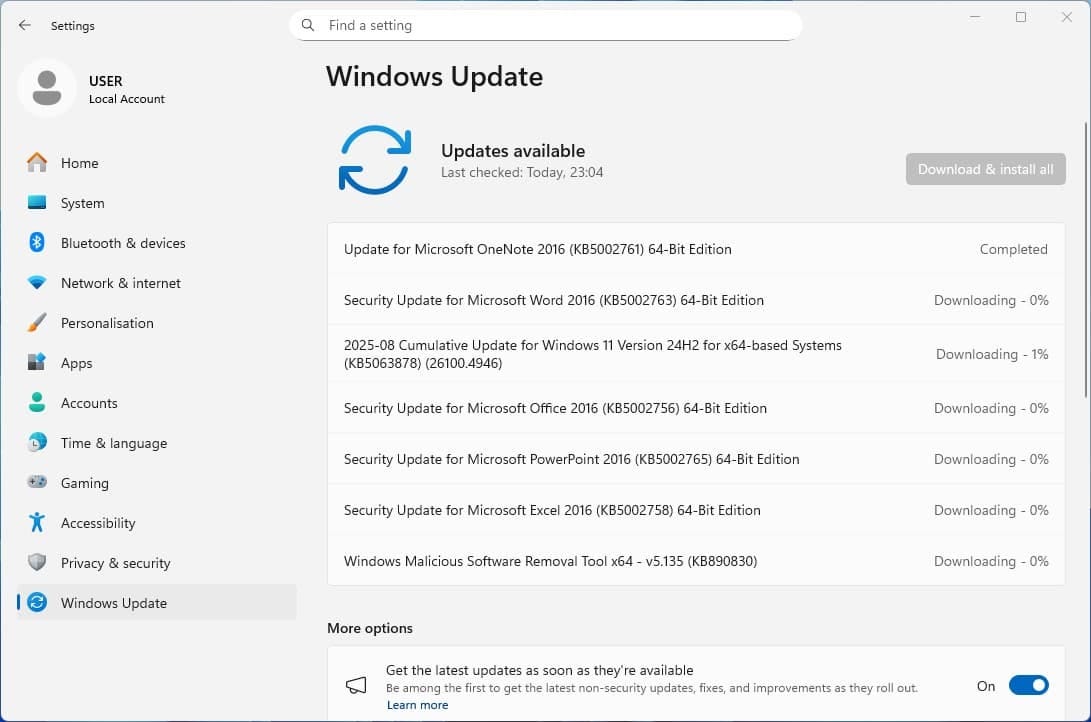Select the Accessibility figure icon
Viewport: 1091px width, 722px height.
(37, 523)
